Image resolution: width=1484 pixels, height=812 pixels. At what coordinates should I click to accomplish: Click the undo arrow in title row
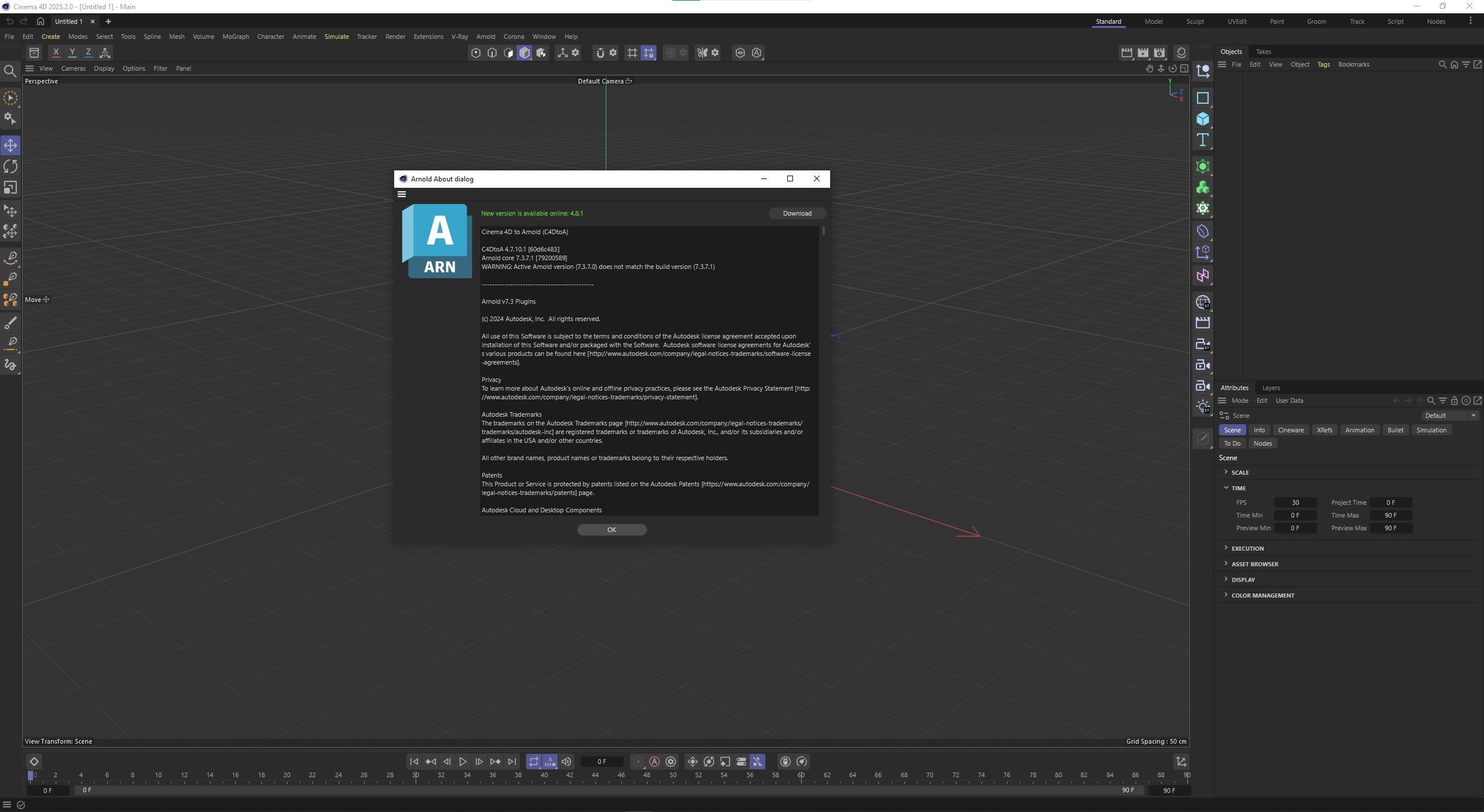tap(9, 21)
